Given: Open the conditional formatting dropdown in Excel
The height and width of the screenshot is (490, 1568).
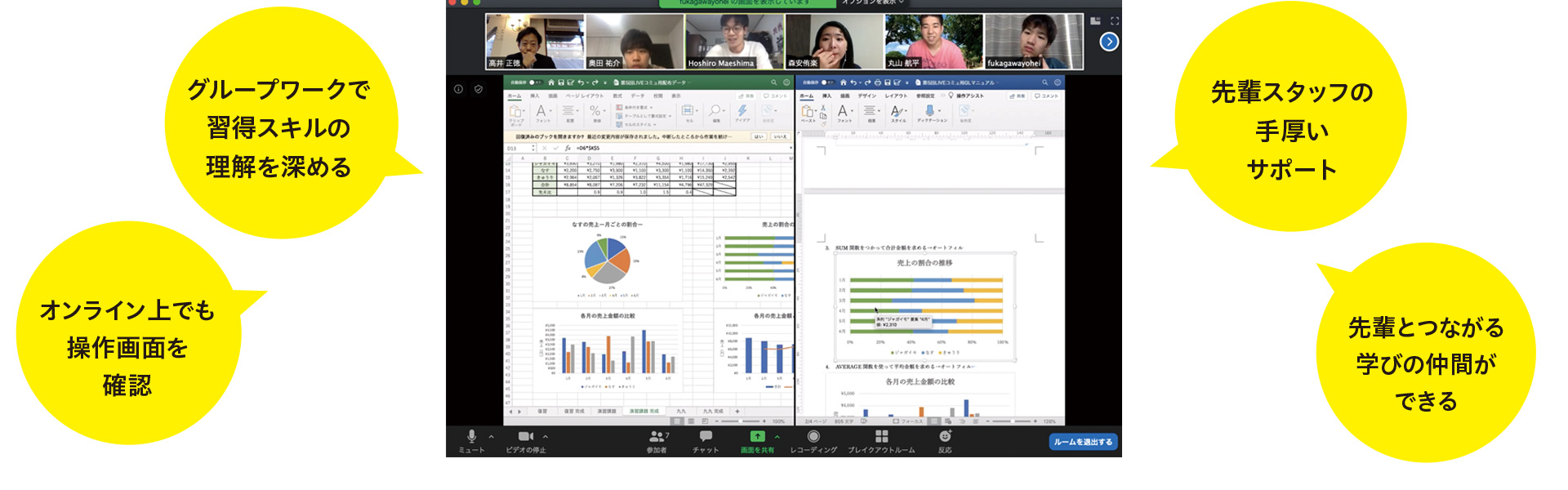Looking at the screenshot, I should click(635, 107).
